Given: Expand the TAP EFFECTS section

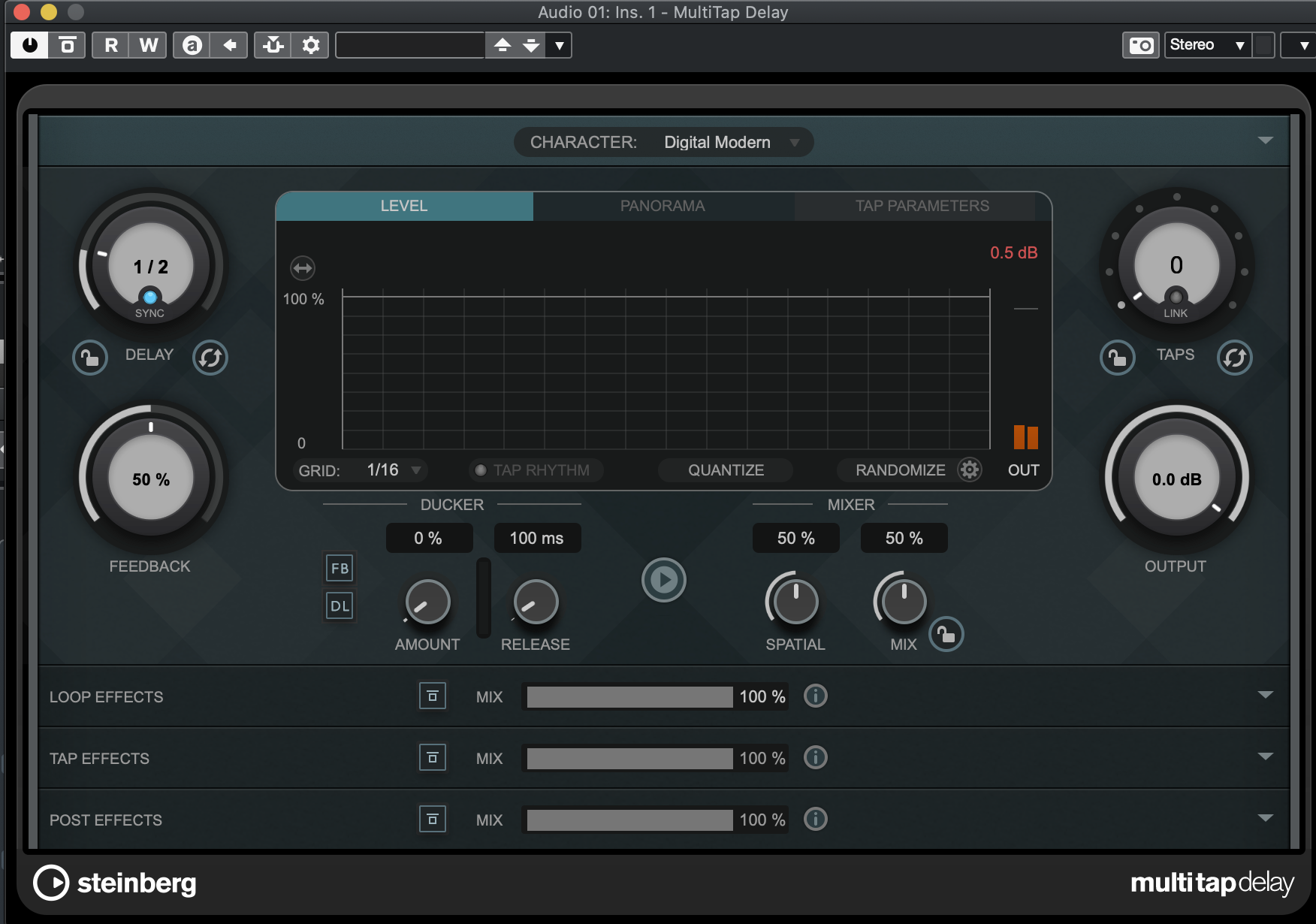Looking at the screenshot, I should (1266, 756).
